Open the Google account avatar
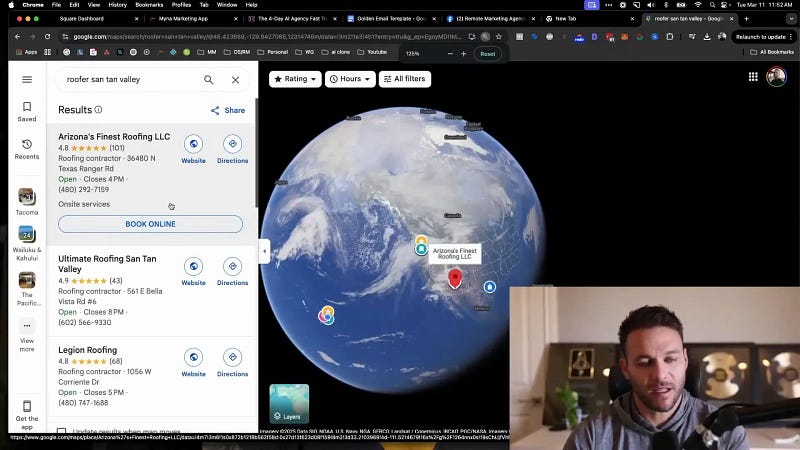 tap(777, 77)
